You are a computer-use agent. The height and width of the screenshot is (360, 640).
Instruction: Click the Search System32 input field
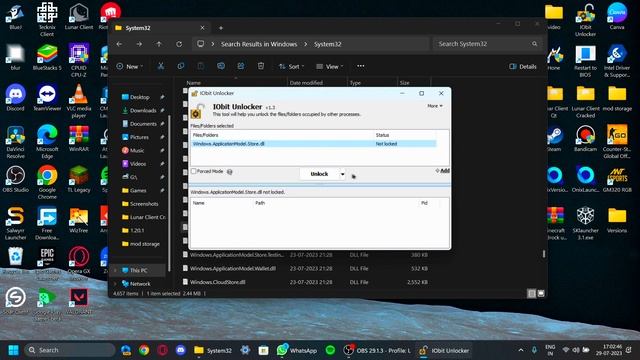tap(488, 44)
